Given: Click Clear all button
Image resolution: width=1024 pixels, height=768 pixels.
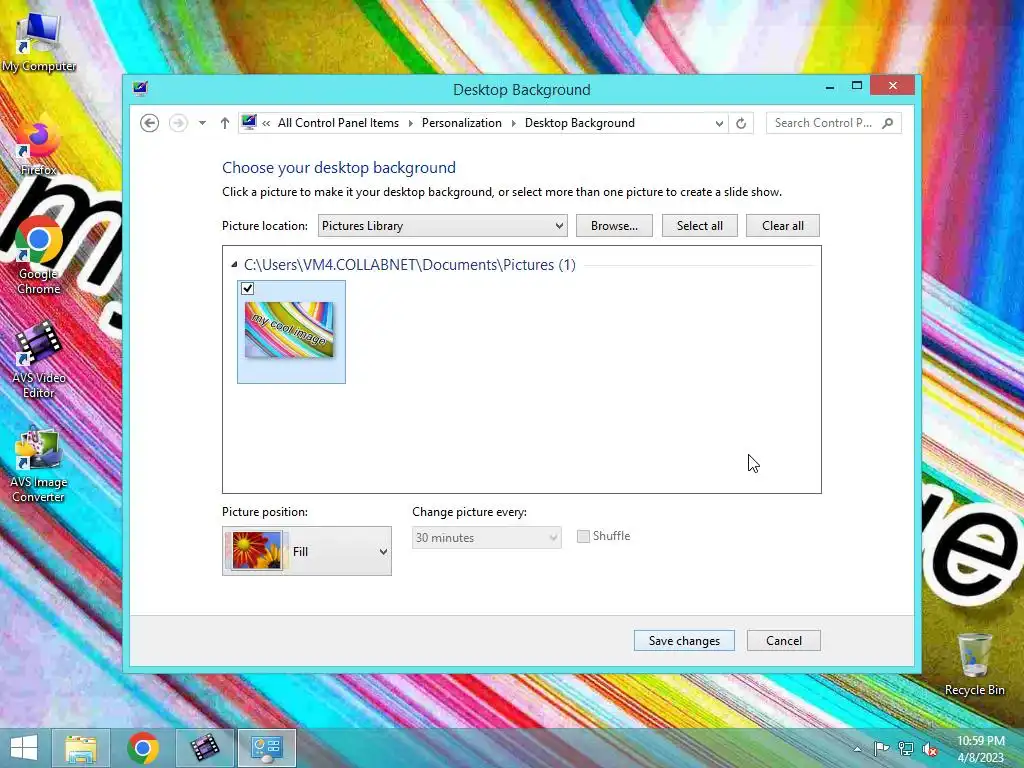Looking at the screenshot, I should (x=782, y=226).
